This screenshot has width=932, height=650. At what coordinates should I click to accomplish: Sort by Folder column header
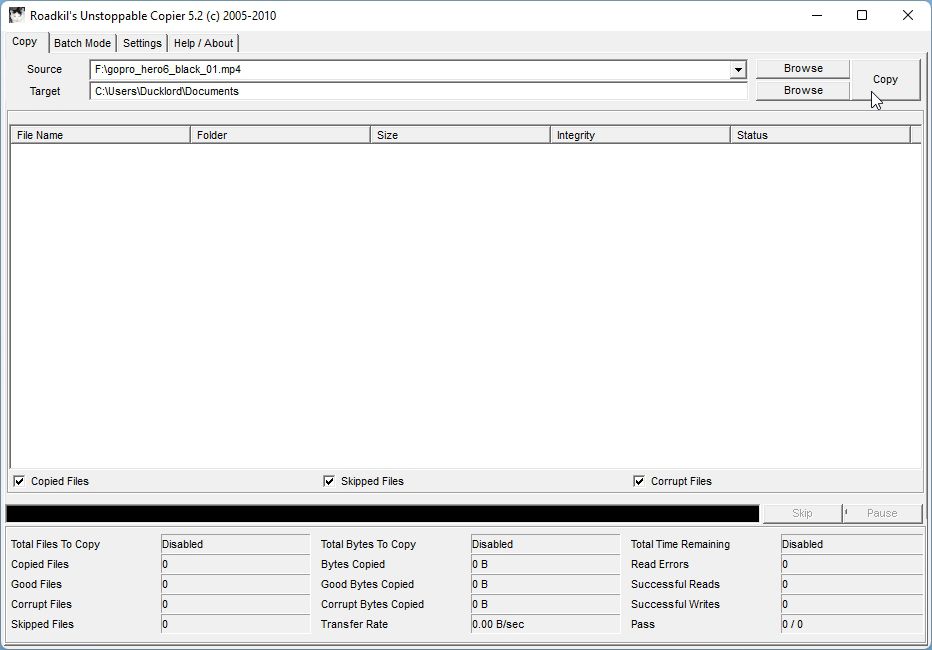[x=280, y=135]
